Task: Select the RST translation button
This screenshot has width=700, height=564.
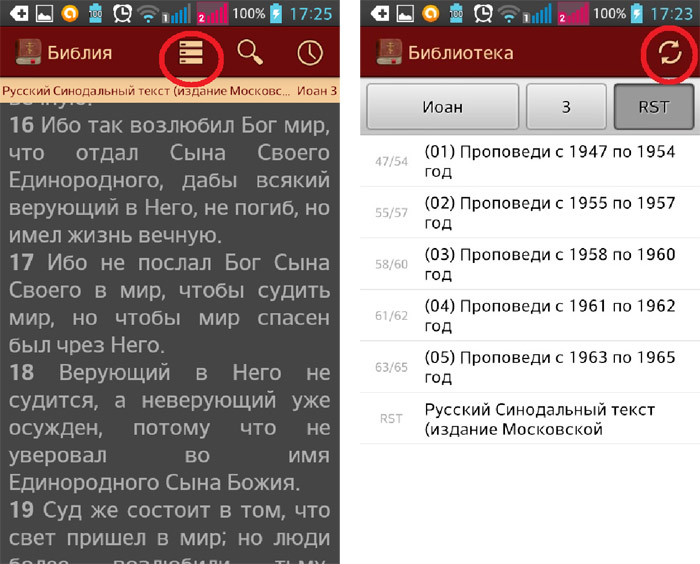Action: pos(653,107)
